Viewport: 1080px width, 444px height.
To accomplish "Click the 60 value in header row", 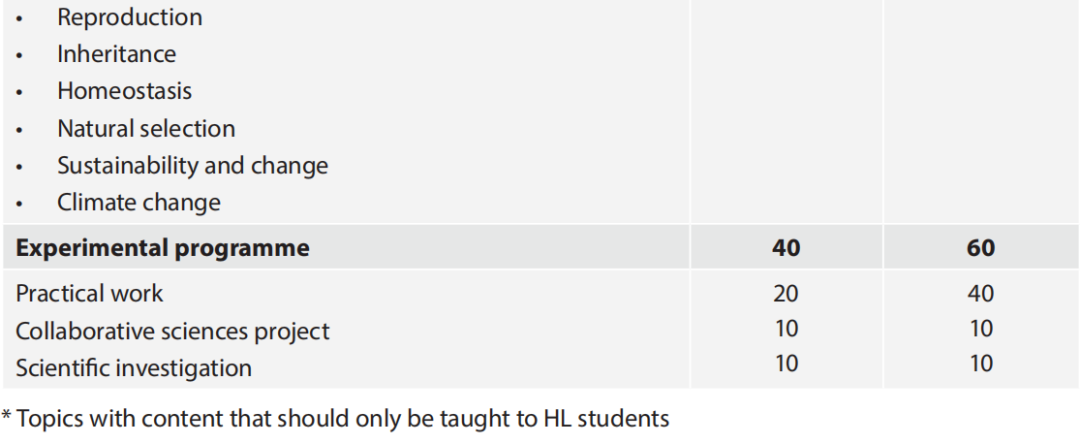I will tap(980, 248).
